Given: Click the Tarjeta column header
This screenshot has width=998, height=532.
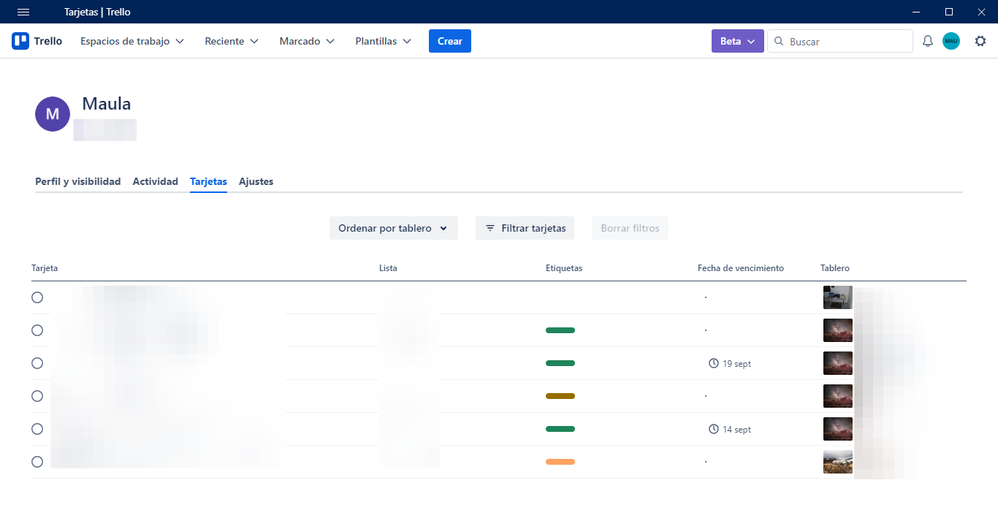Looking at the screenshot, I should [45, 268].
